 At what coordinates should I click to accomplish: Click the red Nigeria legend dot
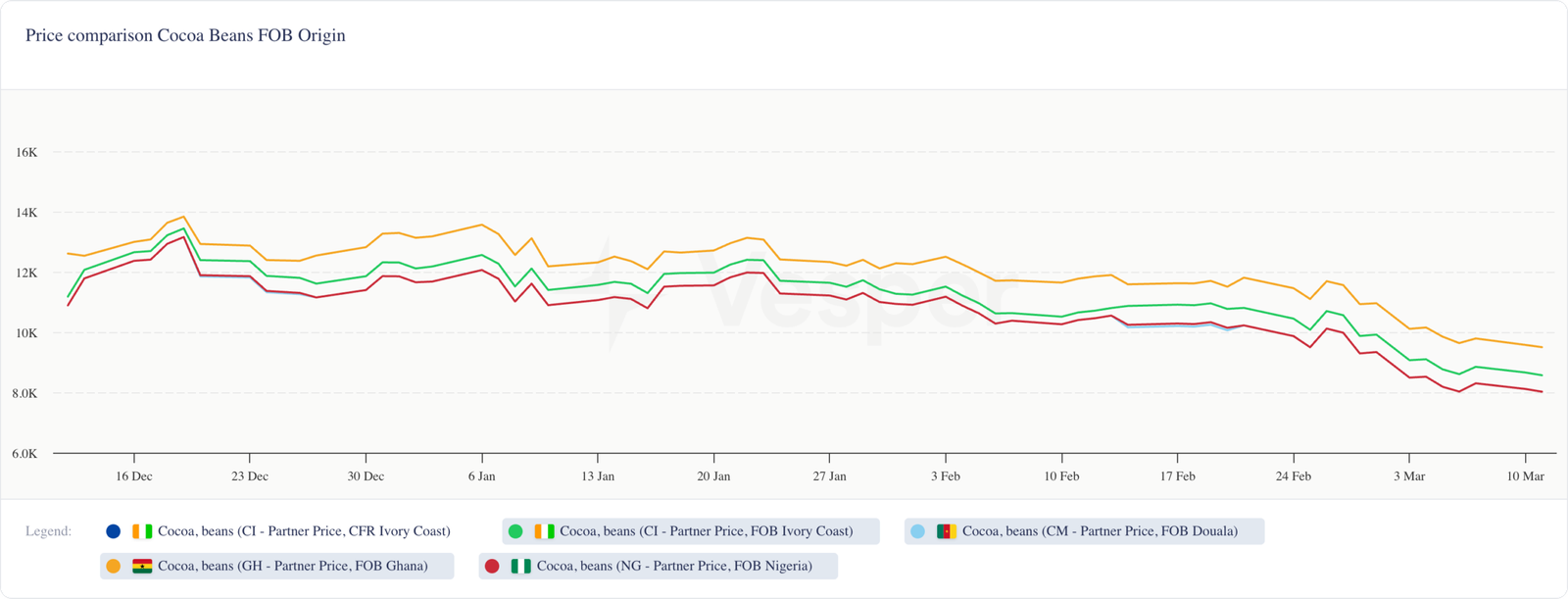pyautogui.click(x=492, y=566)
